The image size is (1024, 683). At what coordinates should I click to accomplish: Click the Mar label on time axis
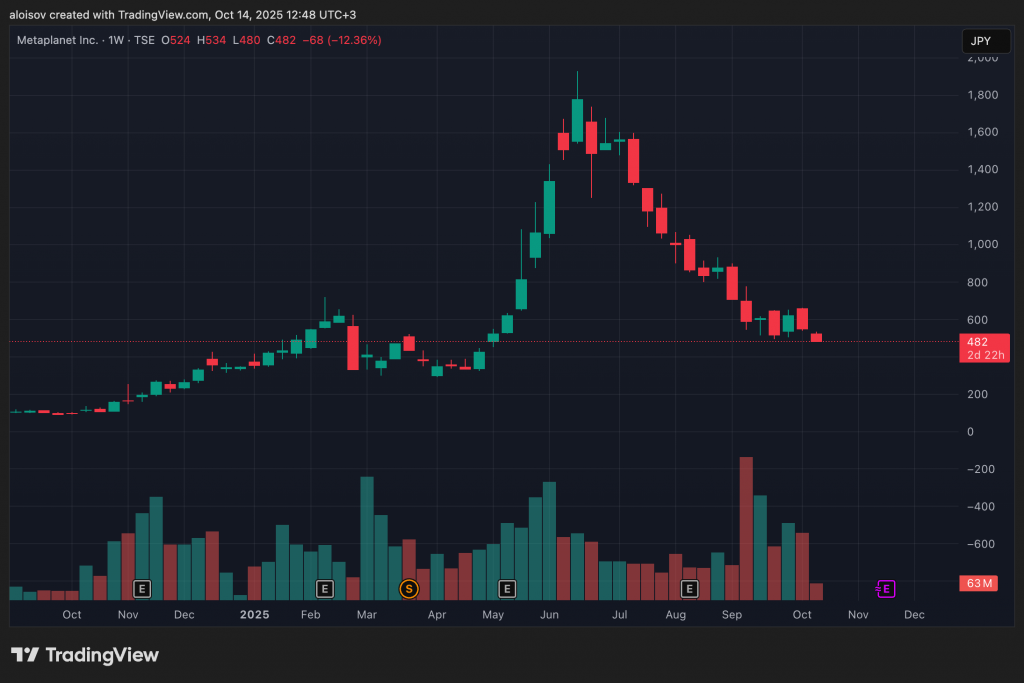point(367,614)
